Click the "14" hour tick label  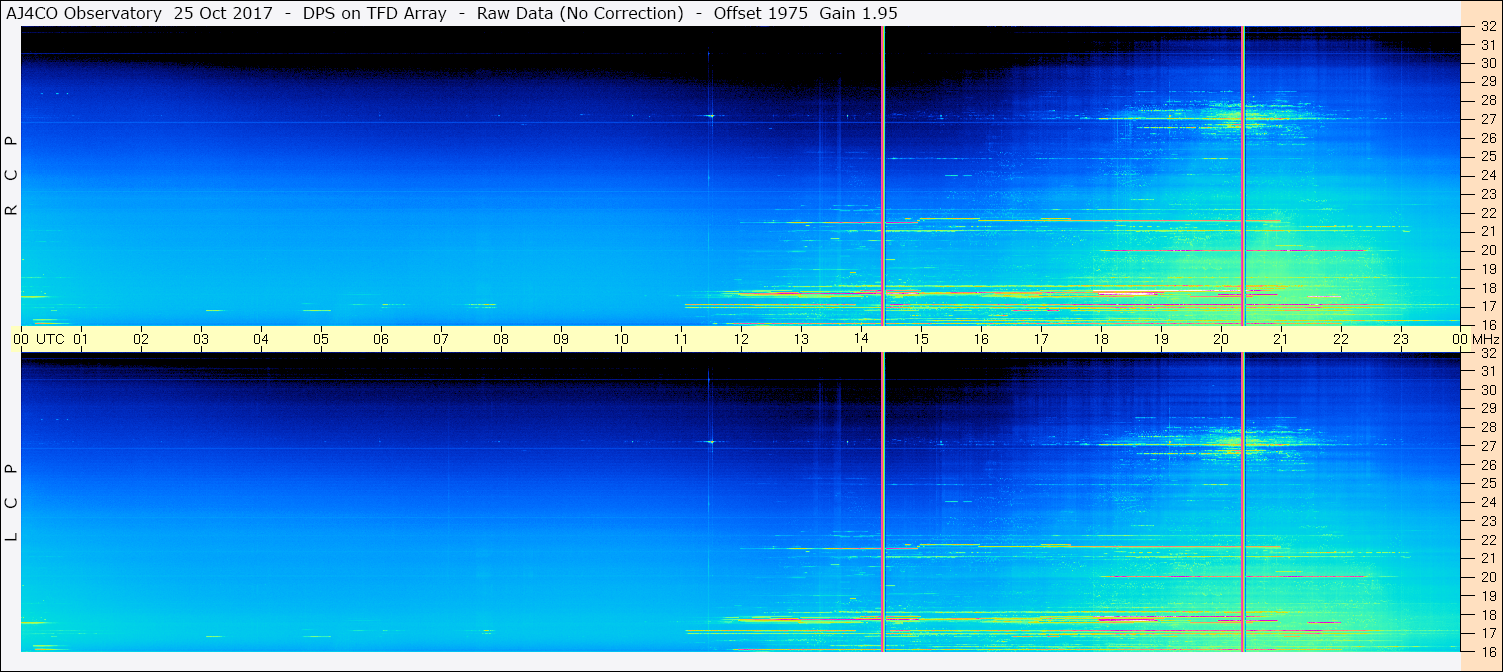pos(861,339)
